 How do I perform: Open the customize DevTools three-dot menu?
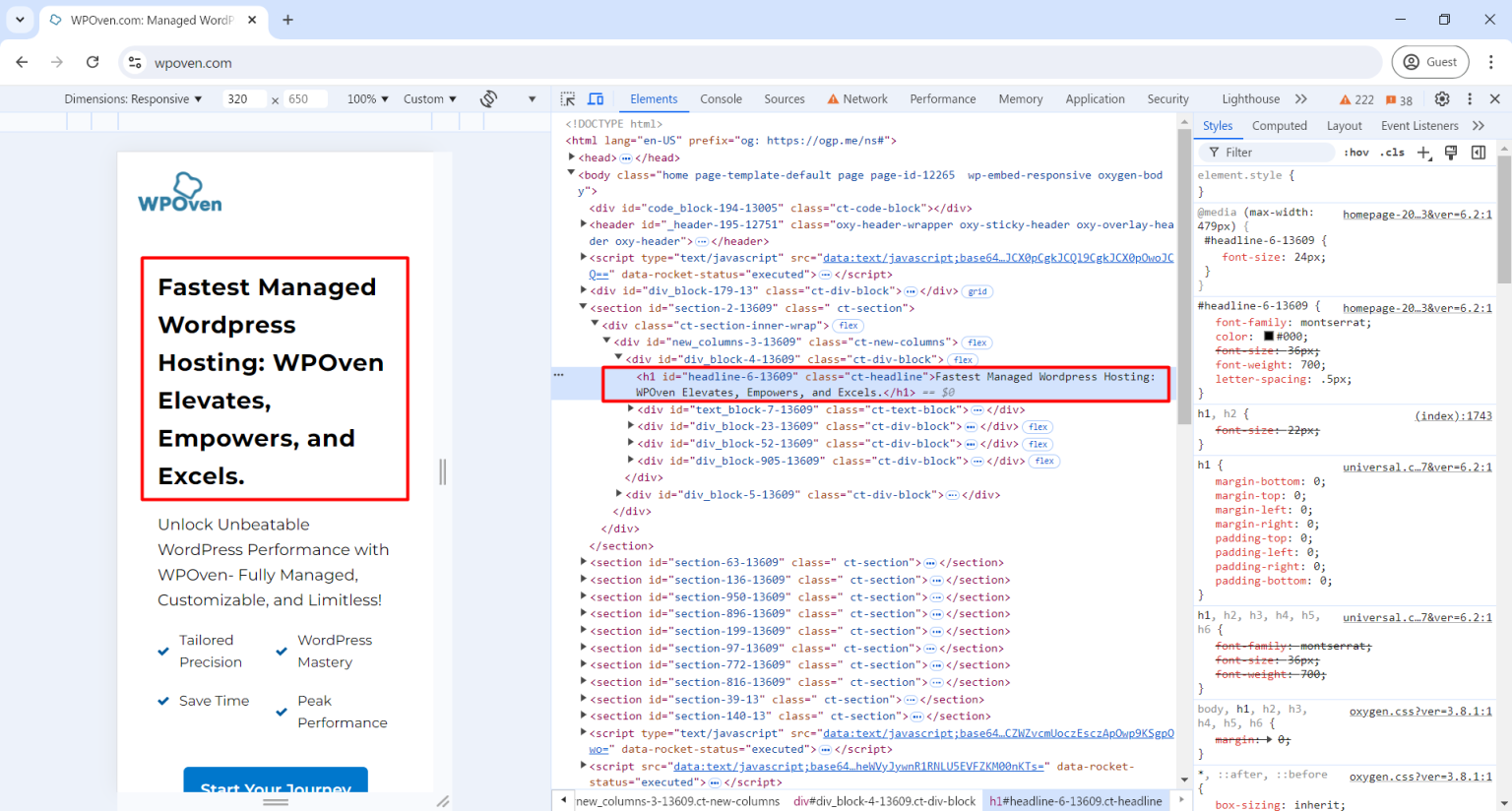tap(1470, 98)
